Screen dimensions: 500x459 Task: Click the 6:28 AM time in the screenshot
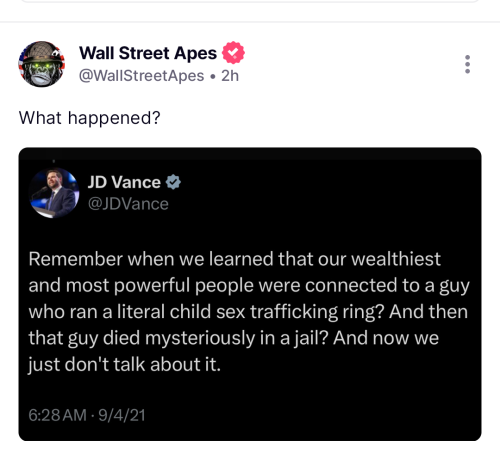[57, 415]
